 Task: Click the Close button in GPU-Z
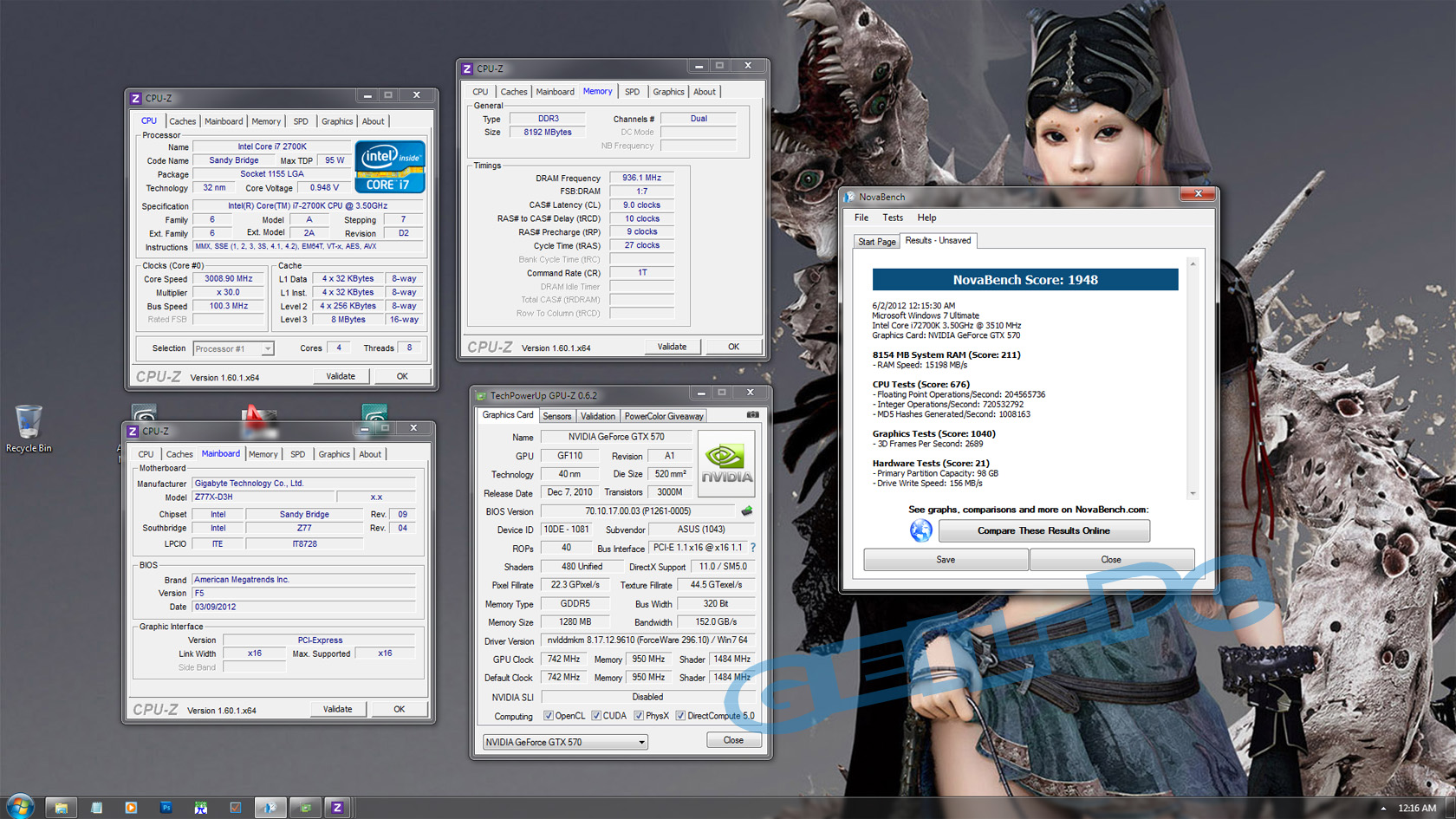click(x=733, y=740)
